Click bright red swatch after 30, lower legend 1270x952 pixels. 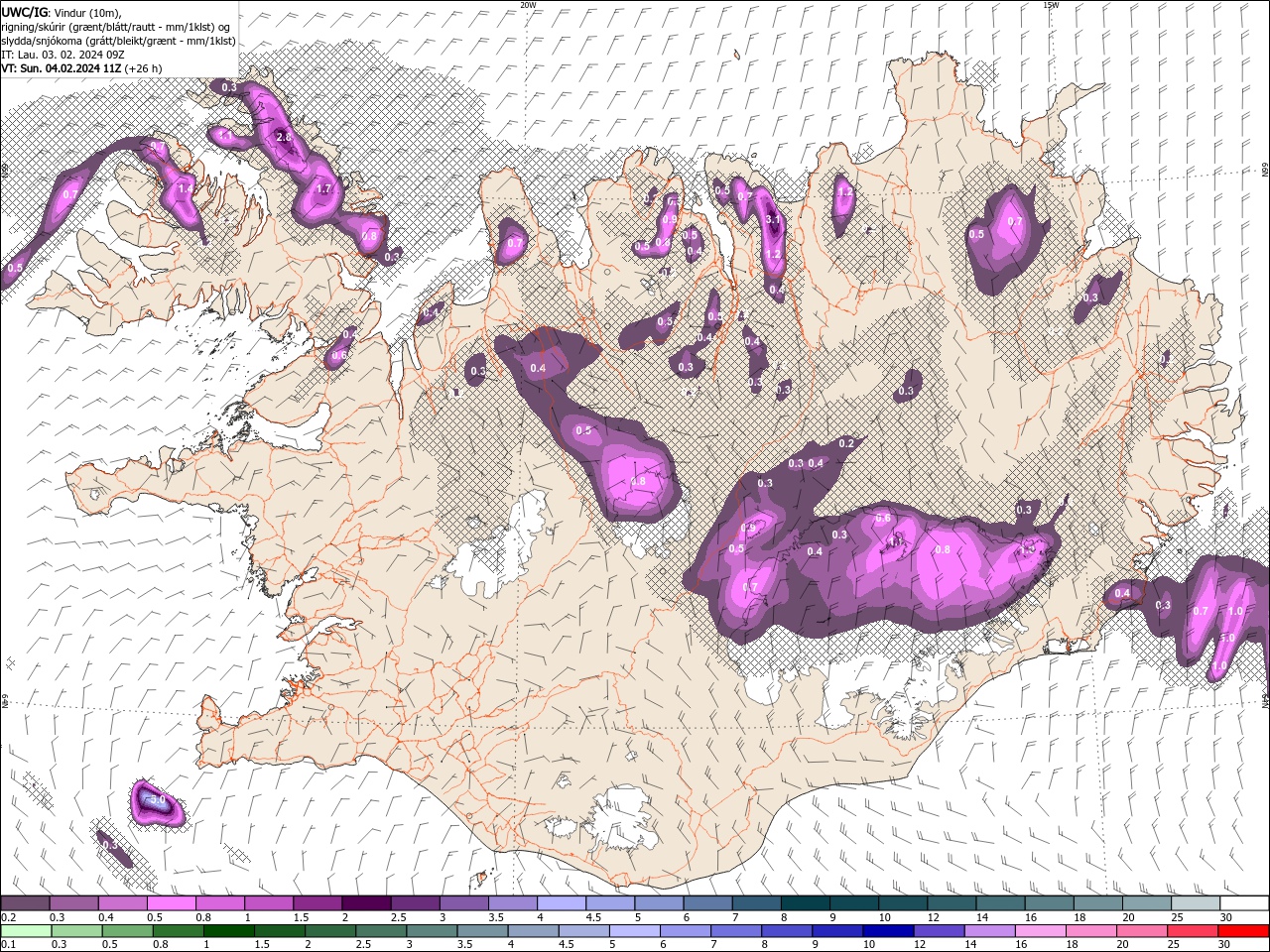point(1244,931)
